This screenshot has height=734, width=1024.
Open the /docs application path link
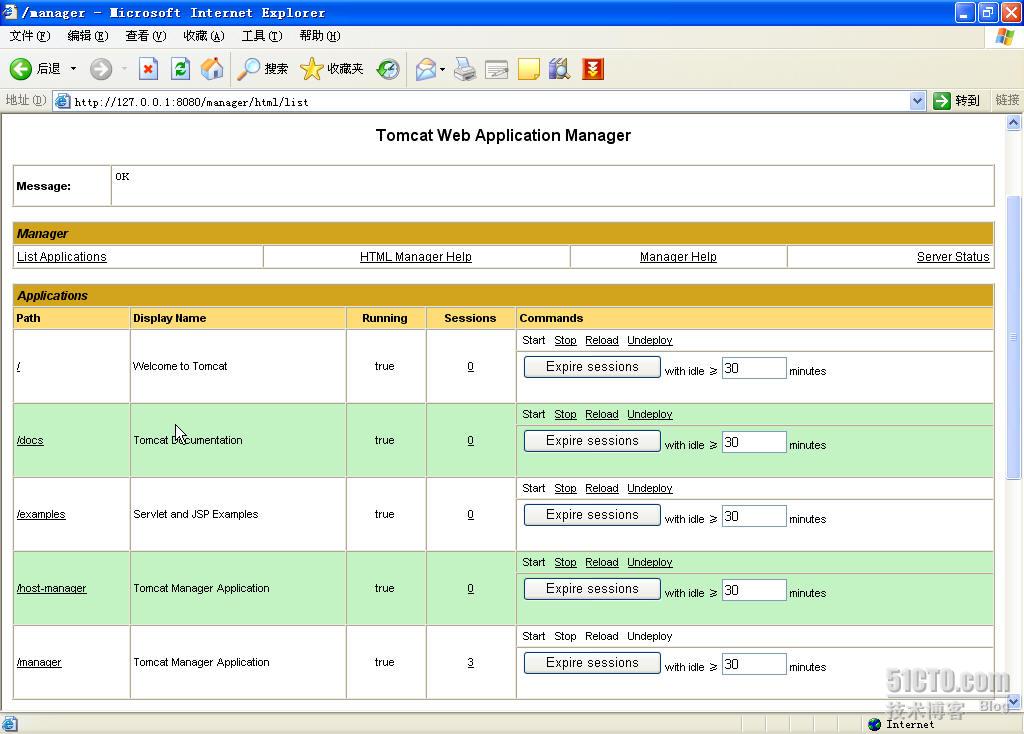click(30, 440)
